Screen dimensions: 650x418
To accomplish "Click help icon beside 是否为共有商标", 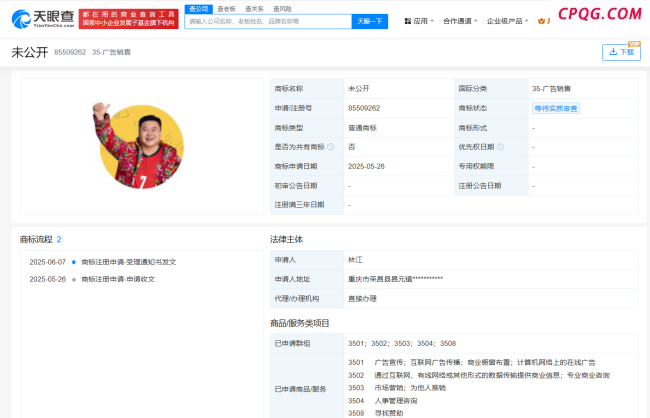I will coord(330,147).
